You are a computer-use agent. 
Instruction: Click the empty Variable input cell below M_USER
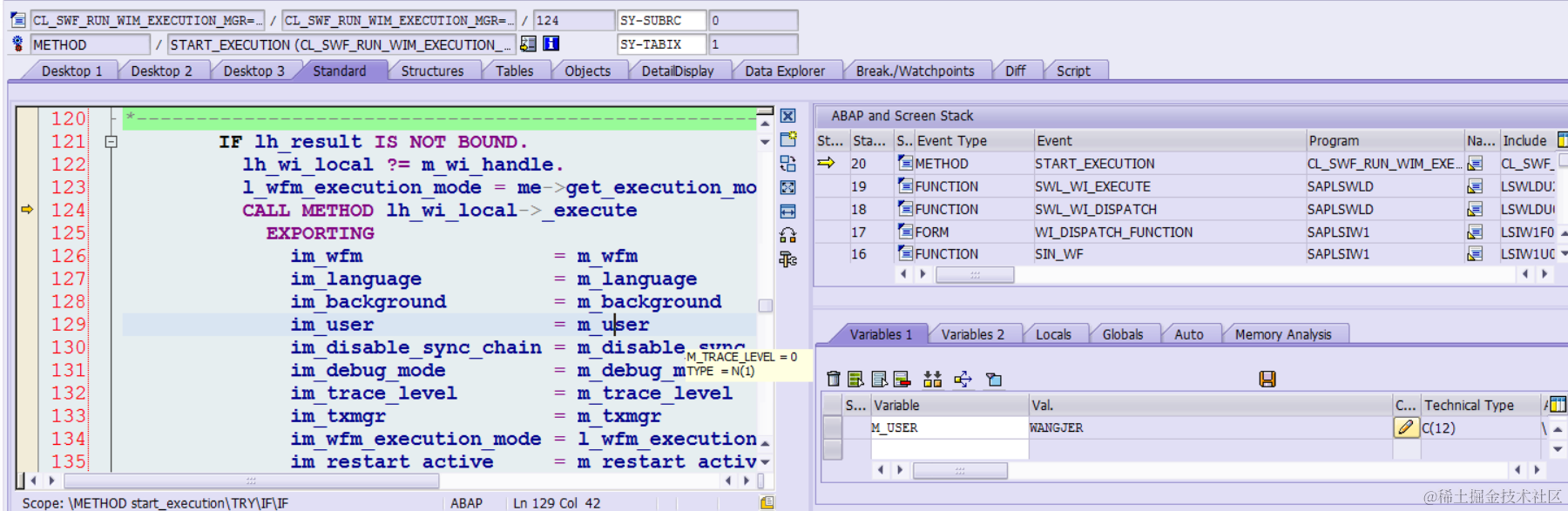(x=950, y=449)
